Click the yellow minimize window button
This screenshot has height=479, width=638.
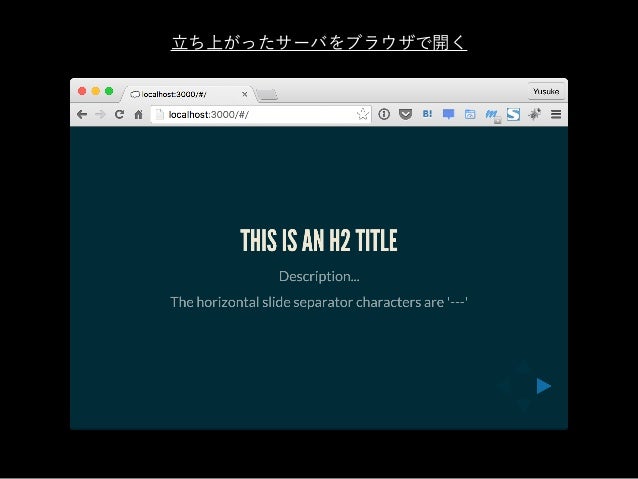pos(96,91)
